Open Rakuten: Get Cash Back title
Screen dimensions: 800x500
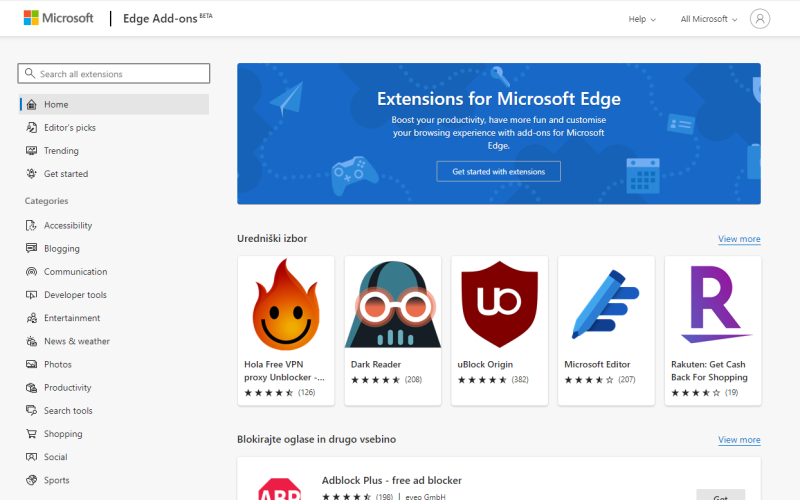(709, 371)
